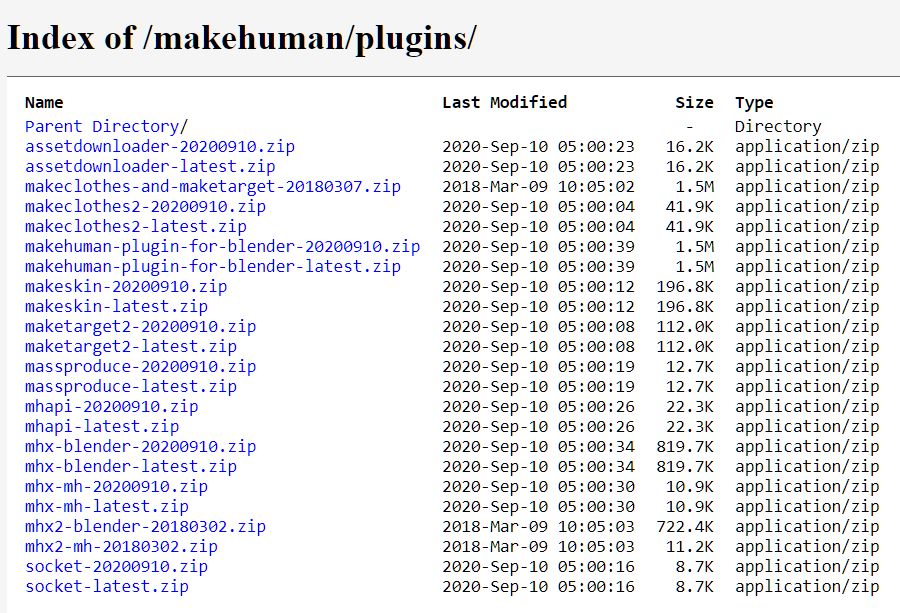Download assetdownloader-latest.zip
This screenshot has height=613, width=900.
[150, 166]
